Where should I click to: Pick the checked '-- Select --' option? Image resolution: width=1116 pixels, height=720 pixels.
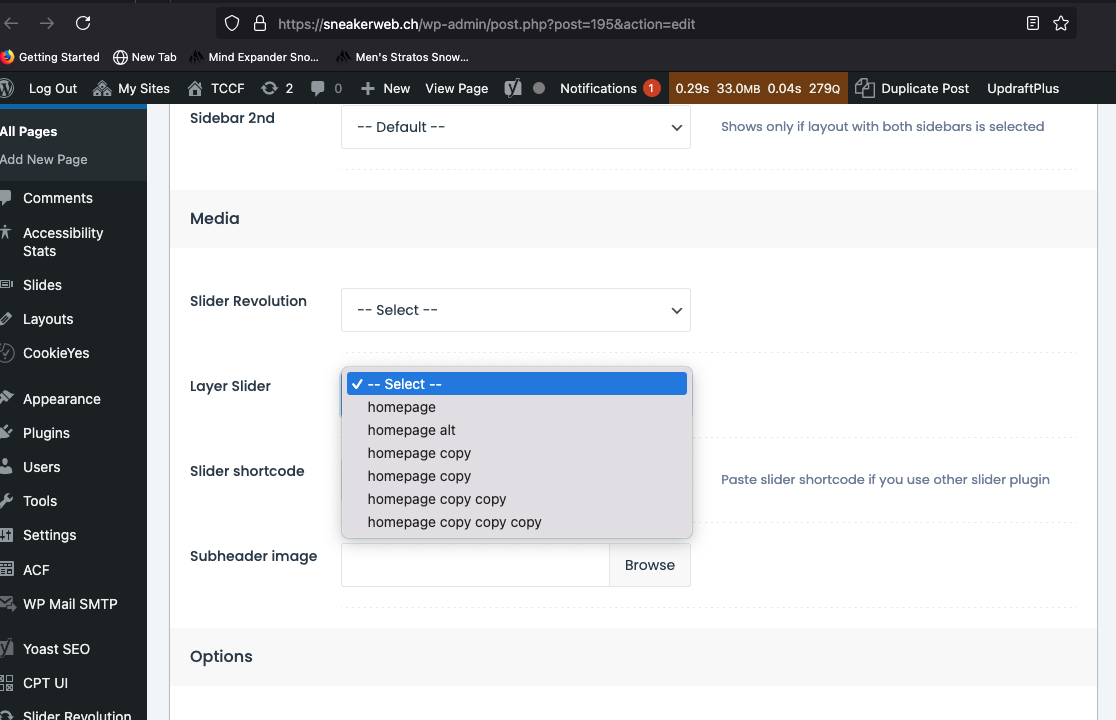click(404, 384)
